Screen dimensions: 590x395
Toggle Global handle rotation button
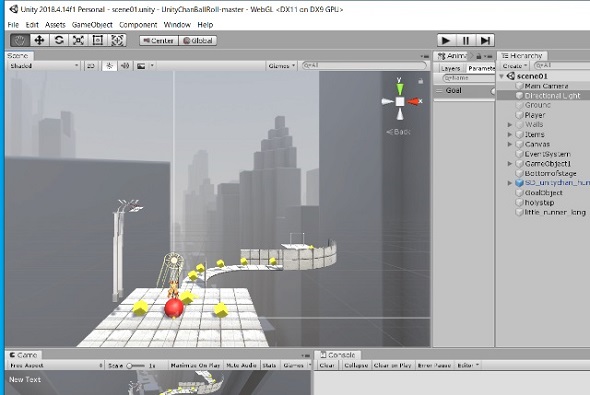coord(198,41)
